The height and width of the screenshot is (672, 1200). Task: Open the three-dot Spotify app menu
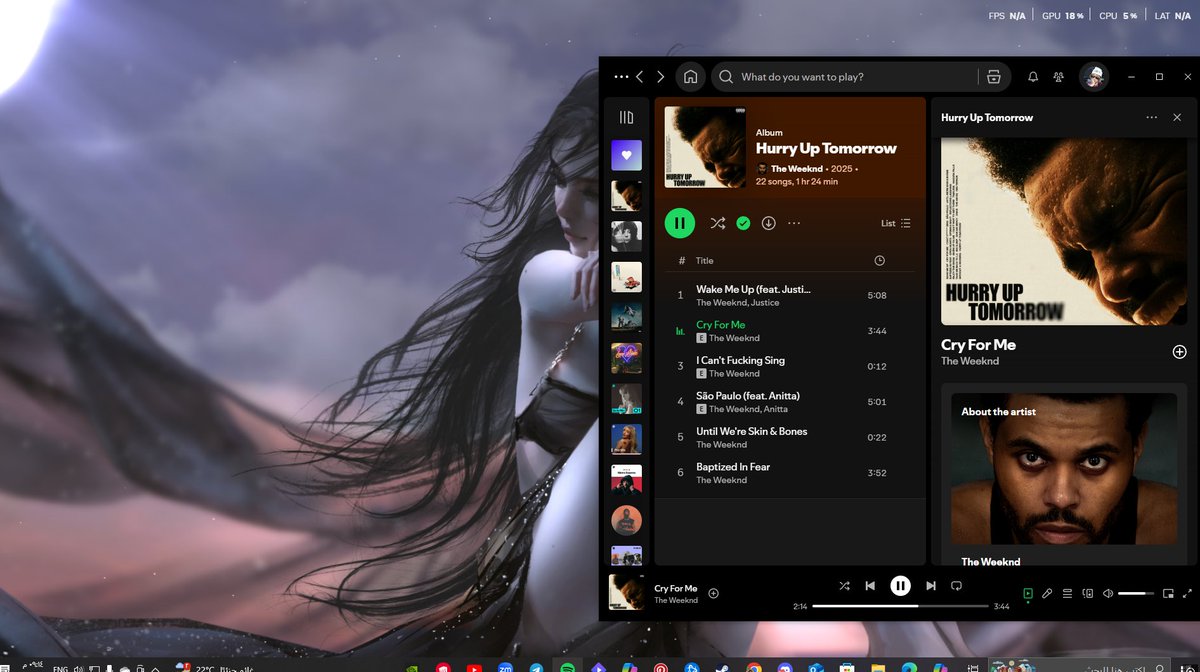(621, 77)
